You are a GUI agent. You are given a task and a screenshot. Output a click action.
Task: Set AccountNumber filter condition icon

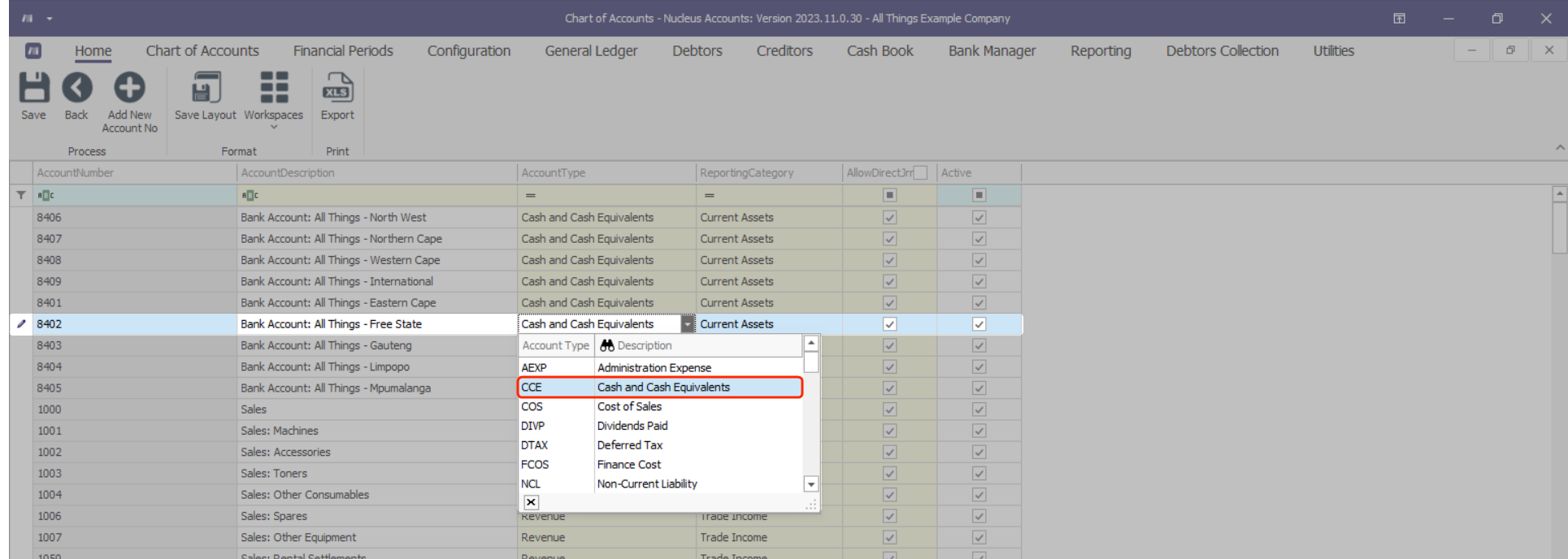[46, 195]
